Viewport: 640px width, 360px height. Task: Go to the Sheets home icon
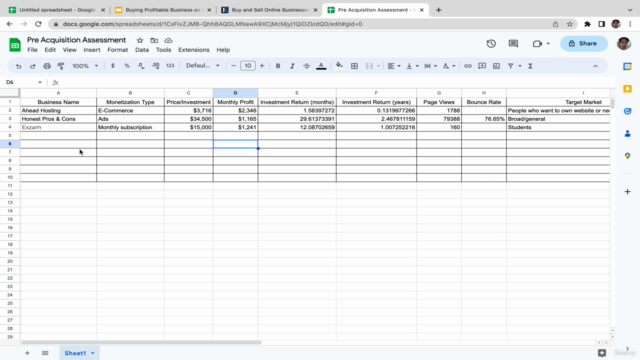coord(15,44)
